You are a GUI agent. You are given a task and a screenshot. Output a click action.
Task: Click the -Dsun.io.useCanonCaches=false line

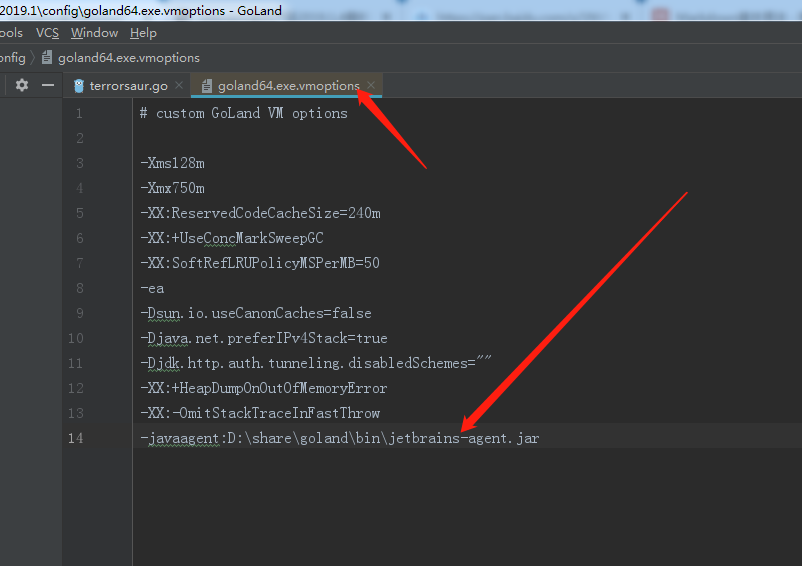tap(256, 313)
